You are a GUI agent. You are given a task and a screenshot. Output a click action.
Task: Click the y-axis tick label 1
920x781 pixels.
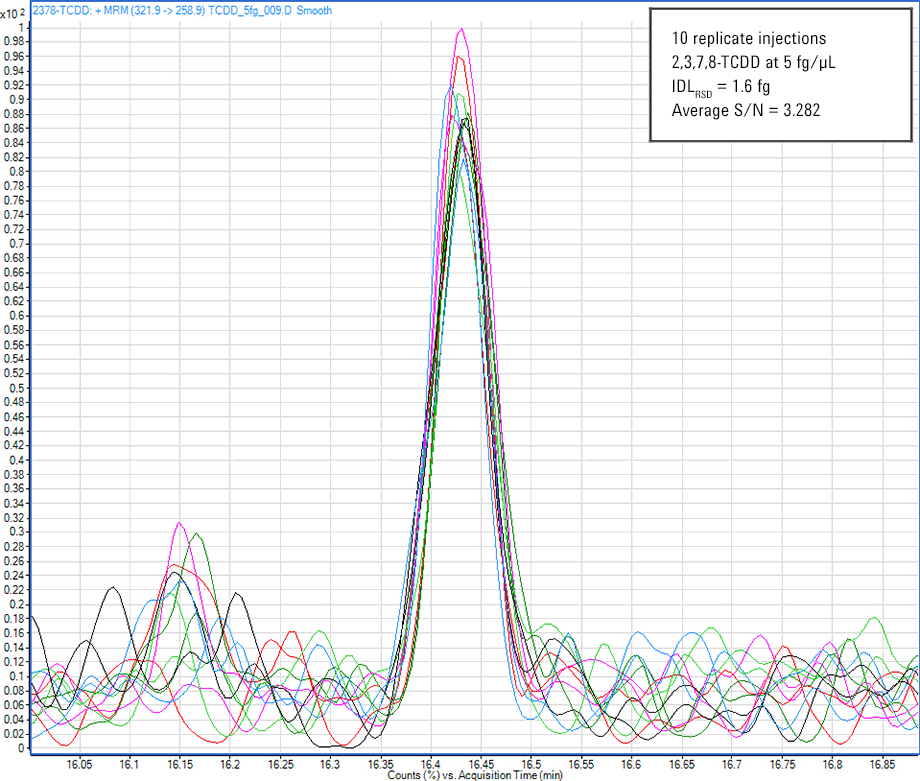pyautogui.click(x=21, y=27)
